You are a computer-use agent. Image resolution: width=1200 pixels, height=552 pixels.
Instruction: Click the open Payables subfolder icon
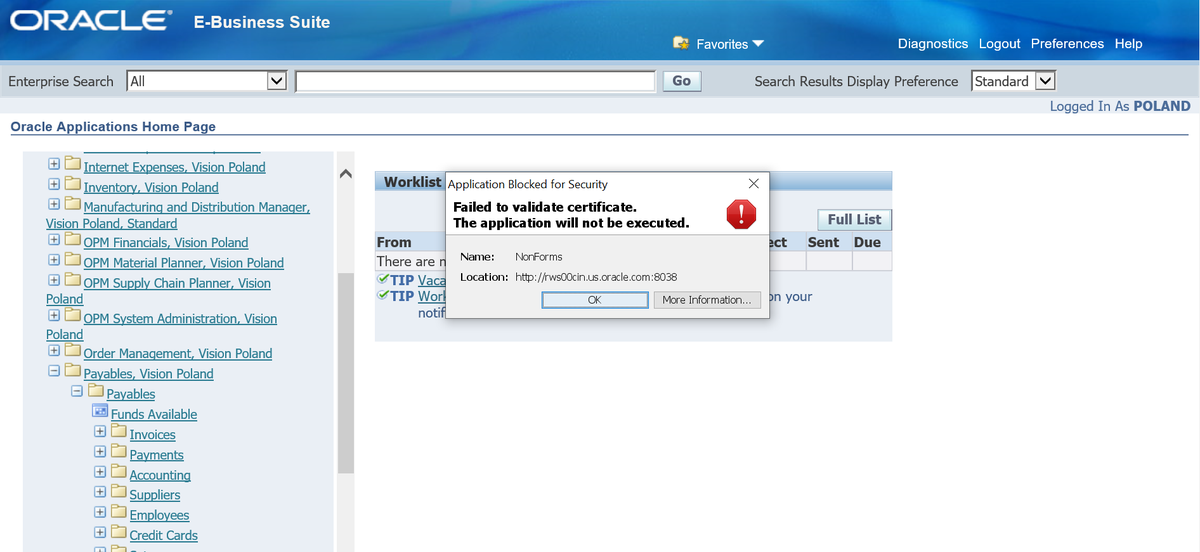pyautogui.click(x=95, y=392)
